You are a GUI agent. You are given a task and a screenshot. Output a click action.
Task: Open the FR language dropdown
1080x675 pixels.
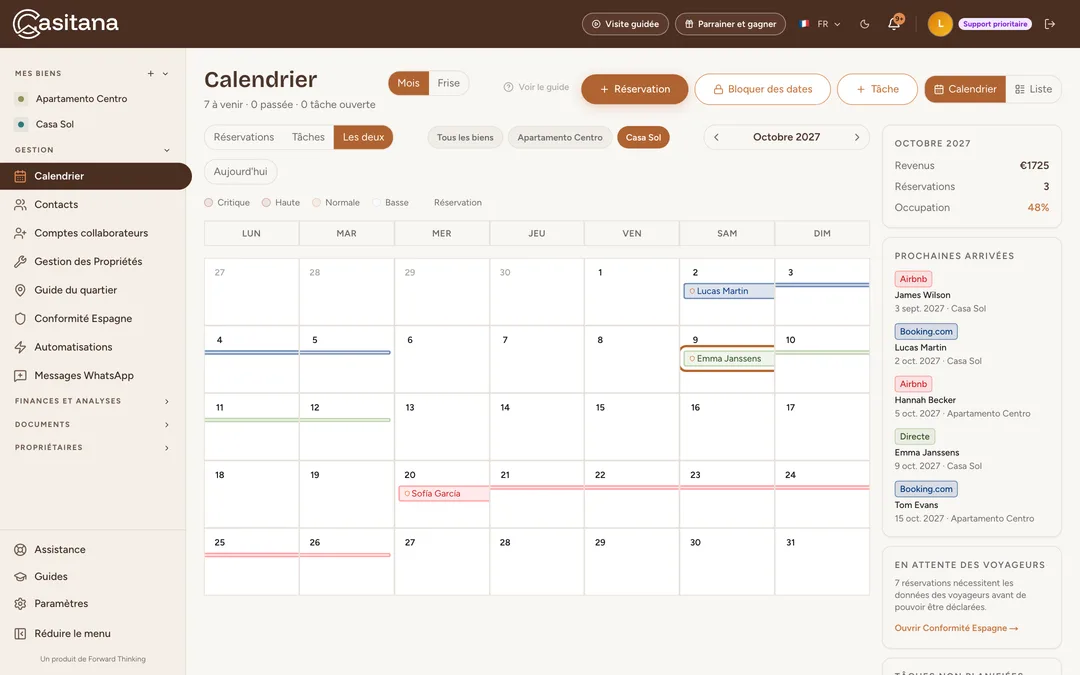[x=820, y=24]
